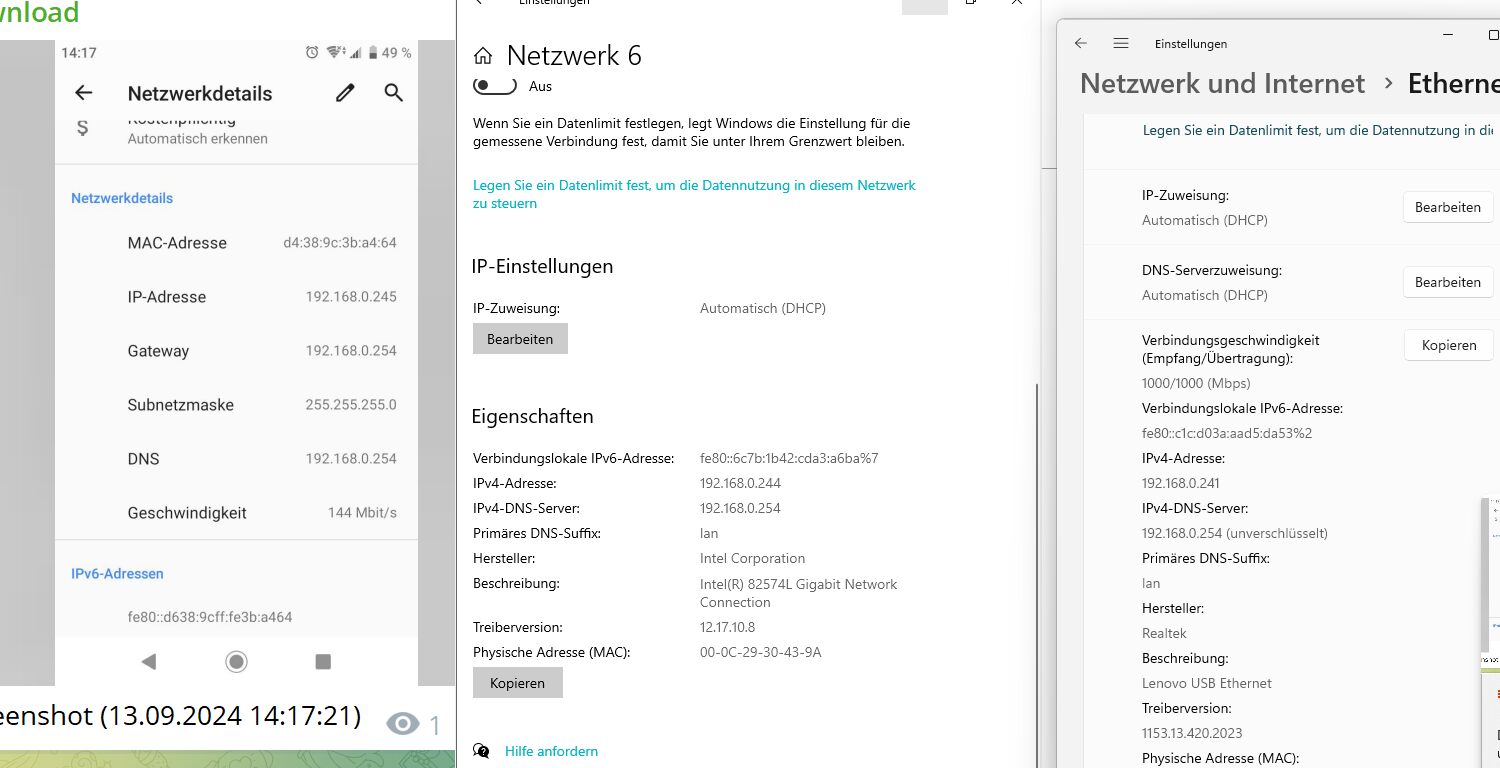Click the 192.168.0.254 (unverschlüsselt) DNS value

pos(1235,533)
